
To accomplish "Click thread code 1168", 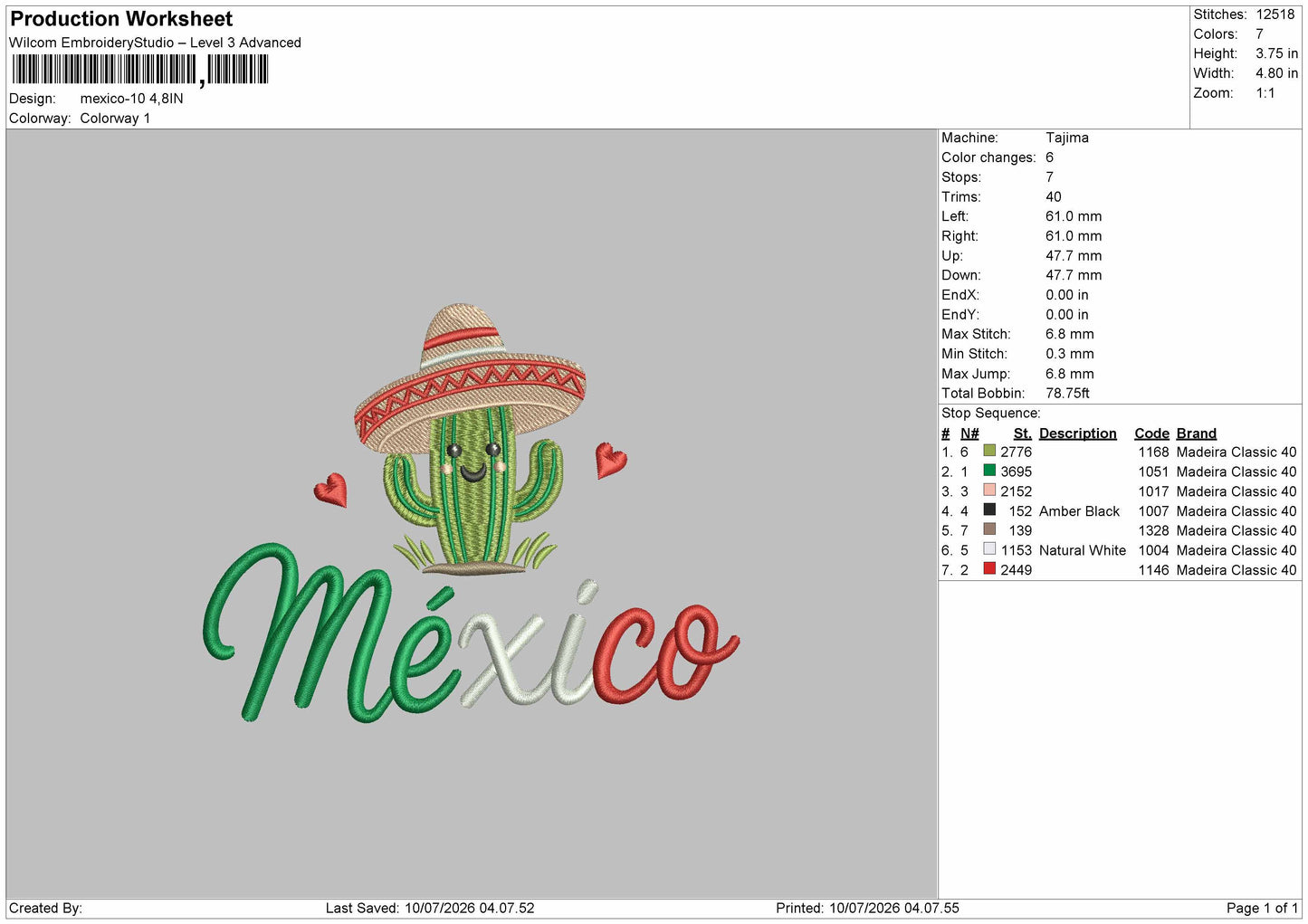I will (1153, 452).
